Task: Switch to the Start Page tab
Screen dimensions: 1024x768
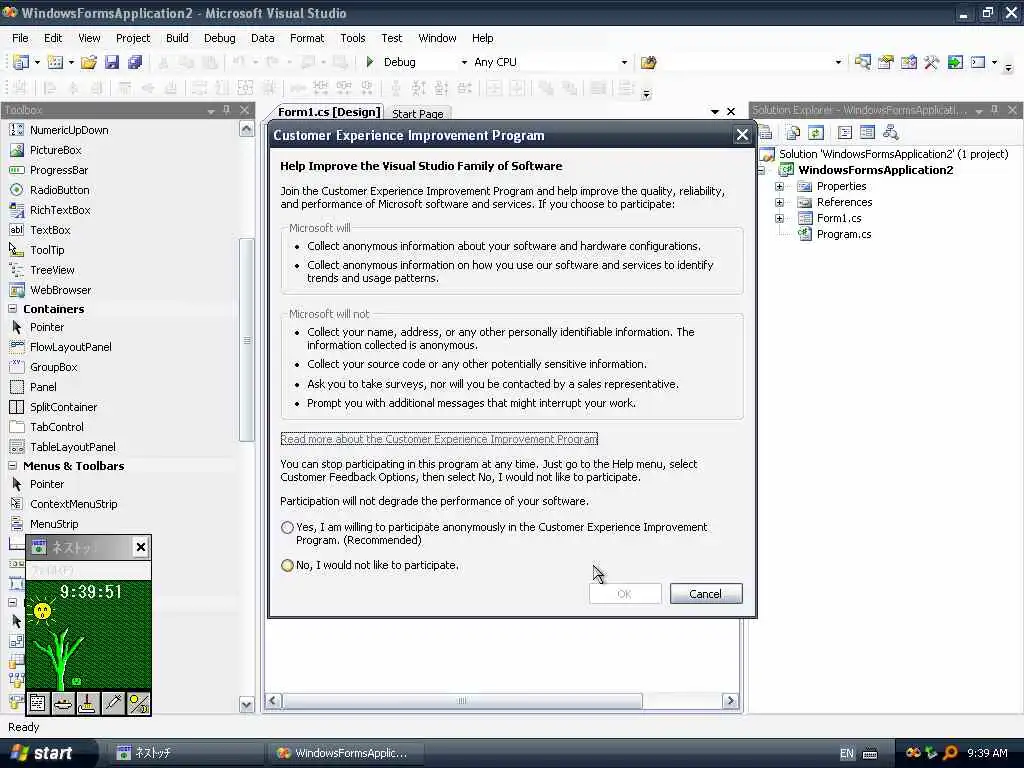Action: [x=417, y=114]
